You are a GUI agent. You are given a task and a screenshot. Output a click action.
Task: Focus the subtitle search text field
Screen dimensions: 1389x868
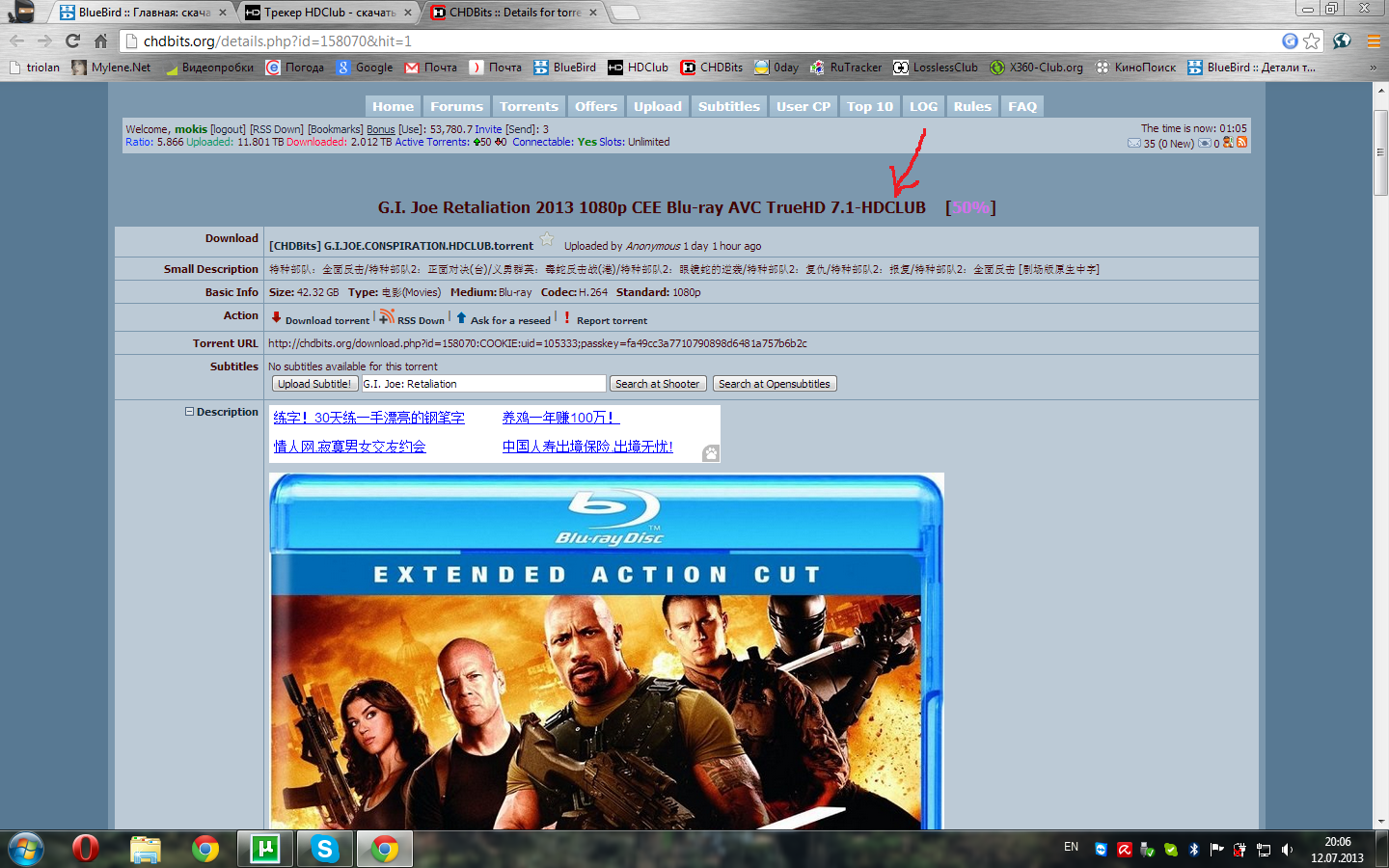tap(484, 384)
